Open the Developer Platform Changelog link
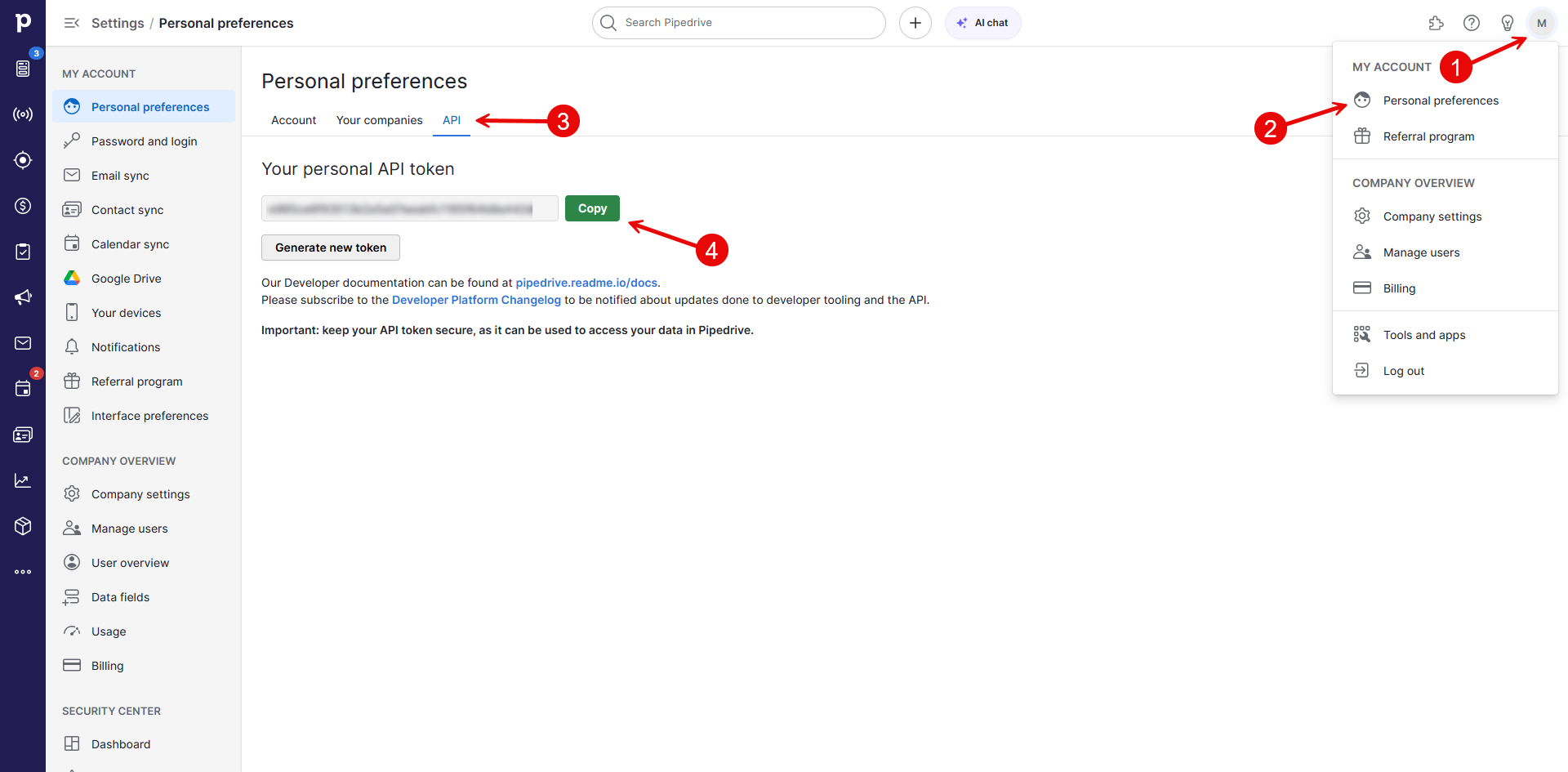1568x772 pixels. pos(476,300)
